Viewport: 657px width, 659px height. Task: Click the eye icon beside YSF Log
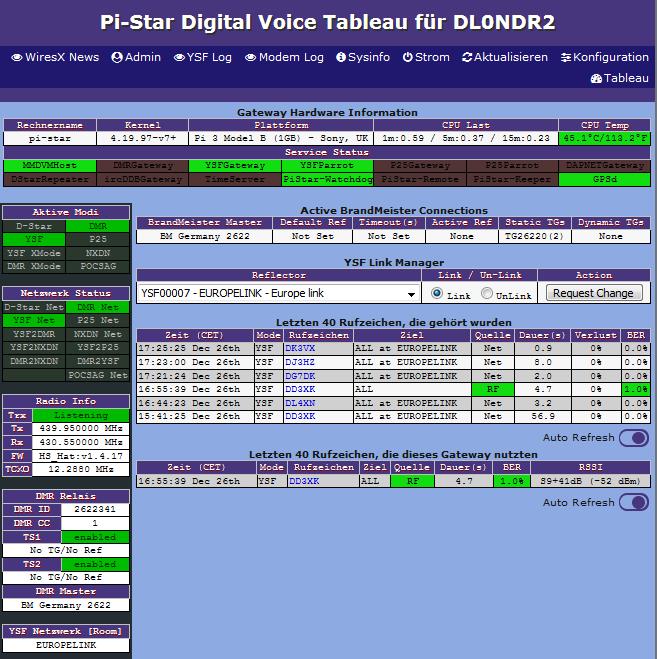[x=179, y=58]
